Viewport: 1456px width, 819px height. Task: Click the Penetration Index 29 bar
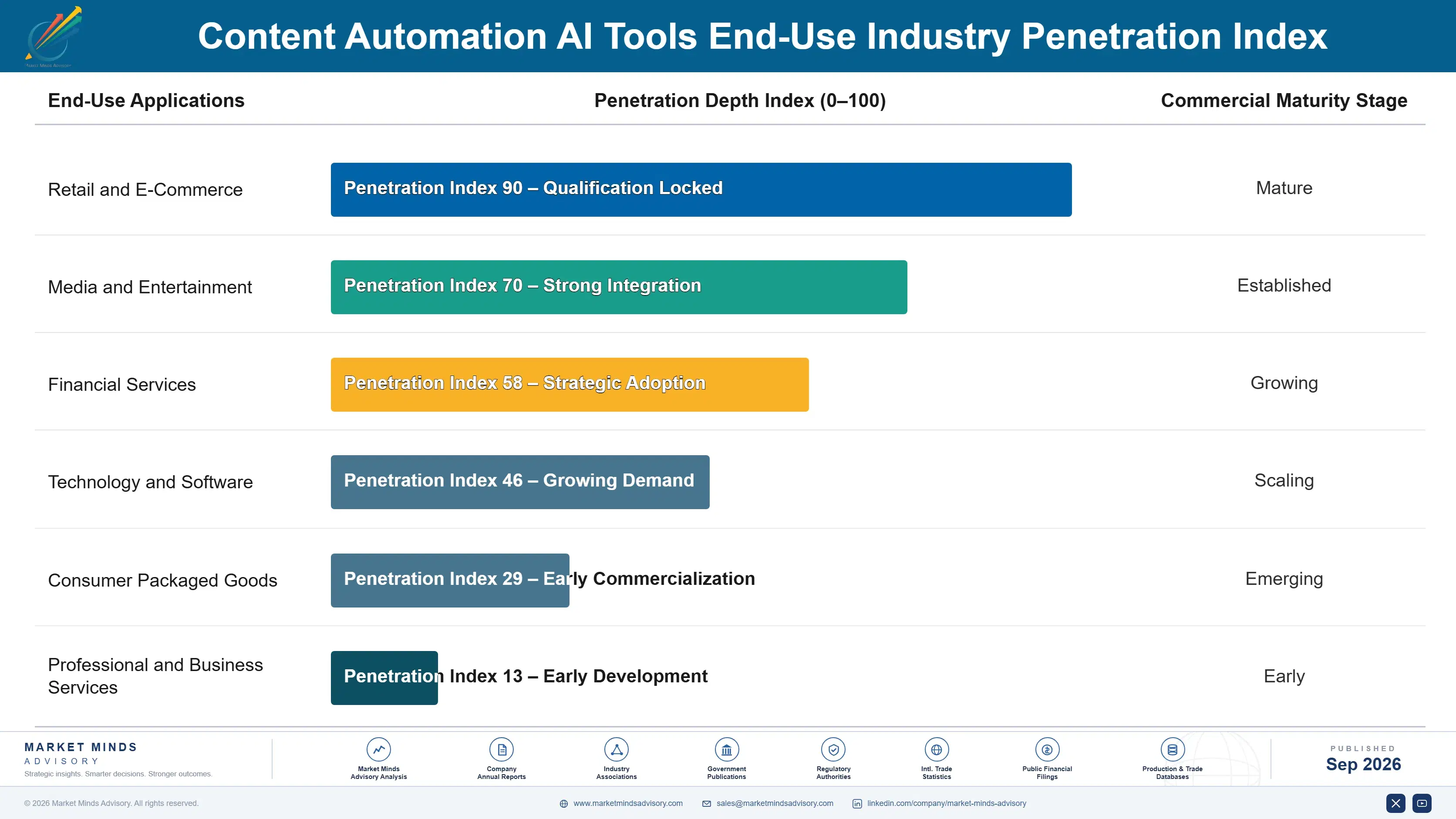coord(450,581)
